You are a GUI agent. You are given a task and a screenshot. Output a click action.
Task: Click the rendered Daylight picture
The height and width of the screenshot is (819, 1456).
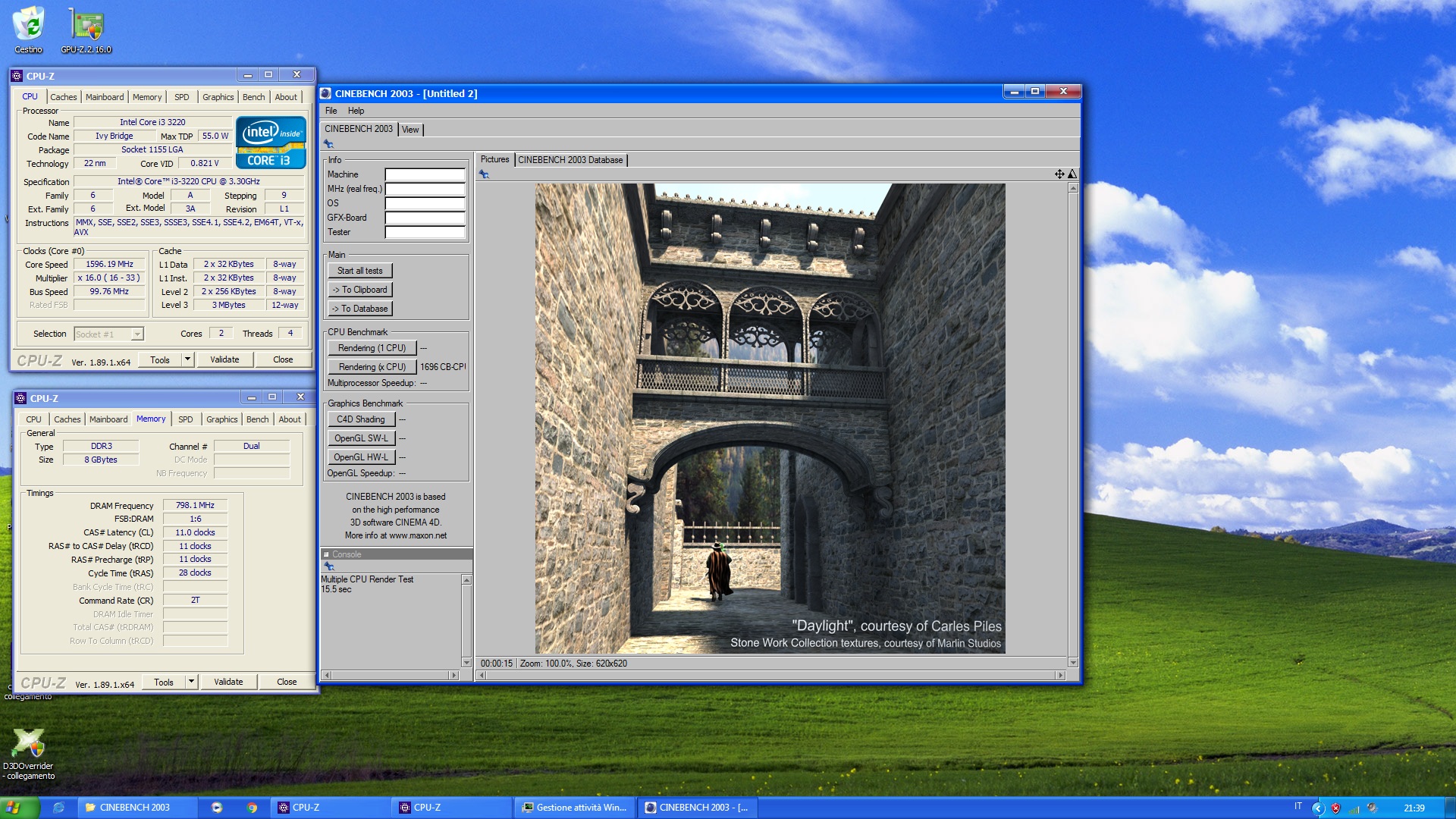(x=770, y=419)
